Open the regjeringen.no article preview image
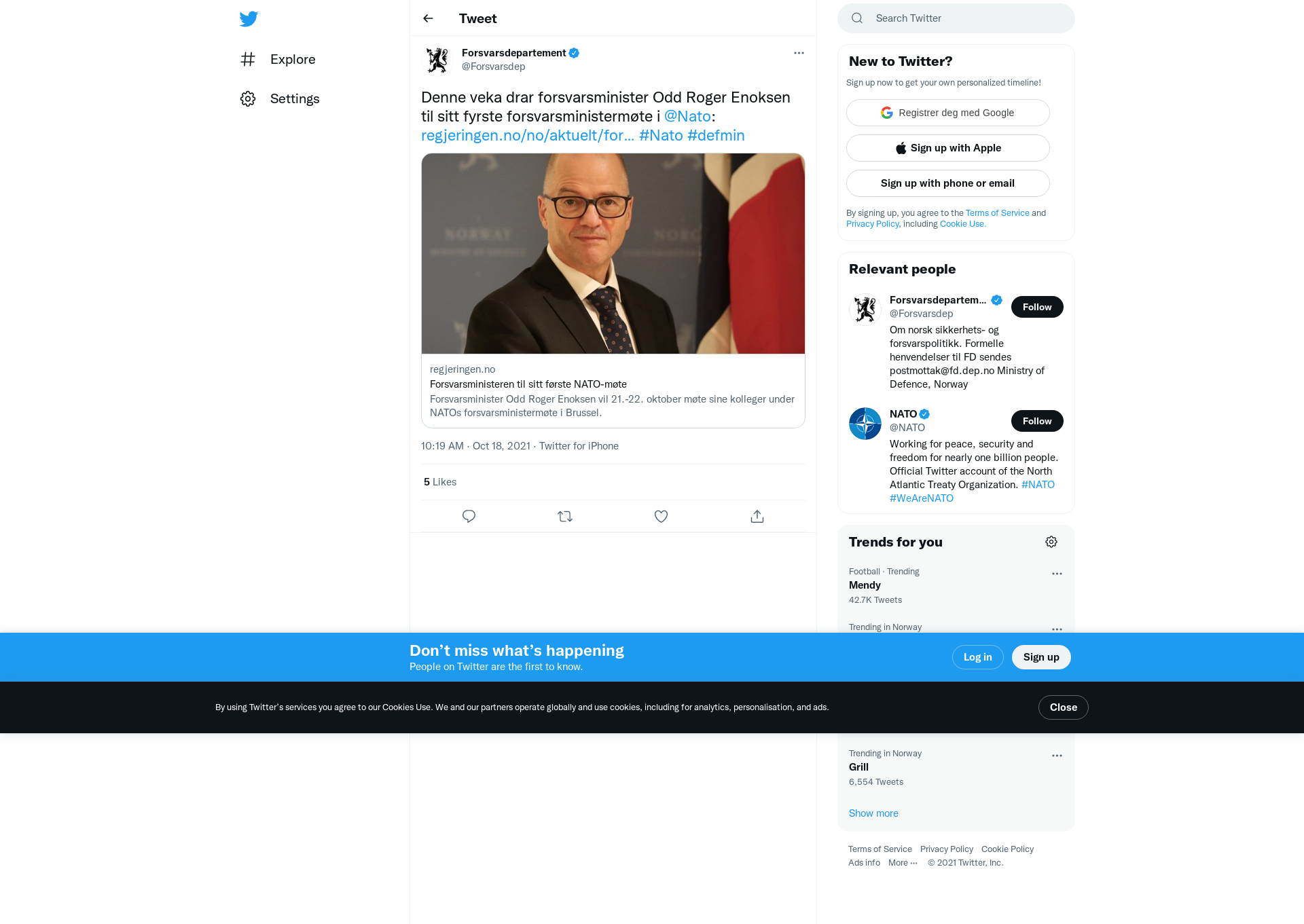The height and width of the screenshot is (924, 1304). tap(613, 253)
